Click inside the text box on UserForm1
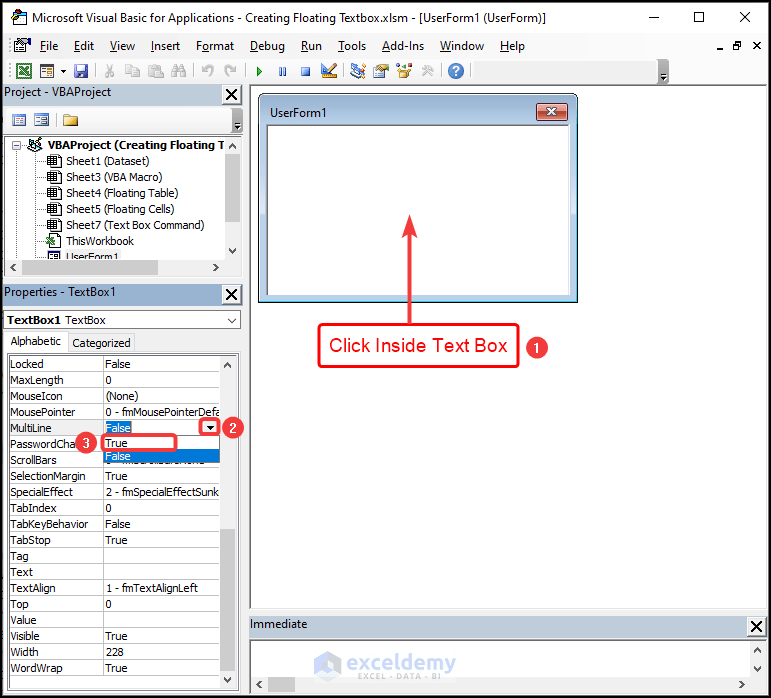Image resolution: width=771 pixels, height=698 pixels. click(x=418, y=210)
